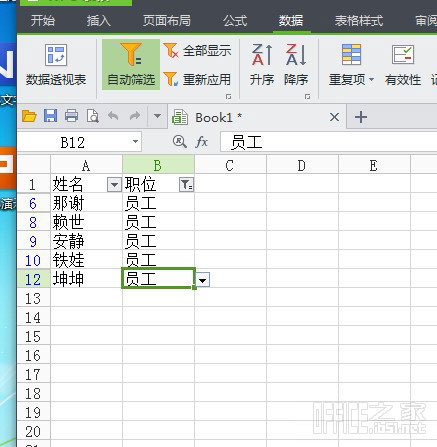Switch to the 页面布局 tab

[x=167, y=21]
